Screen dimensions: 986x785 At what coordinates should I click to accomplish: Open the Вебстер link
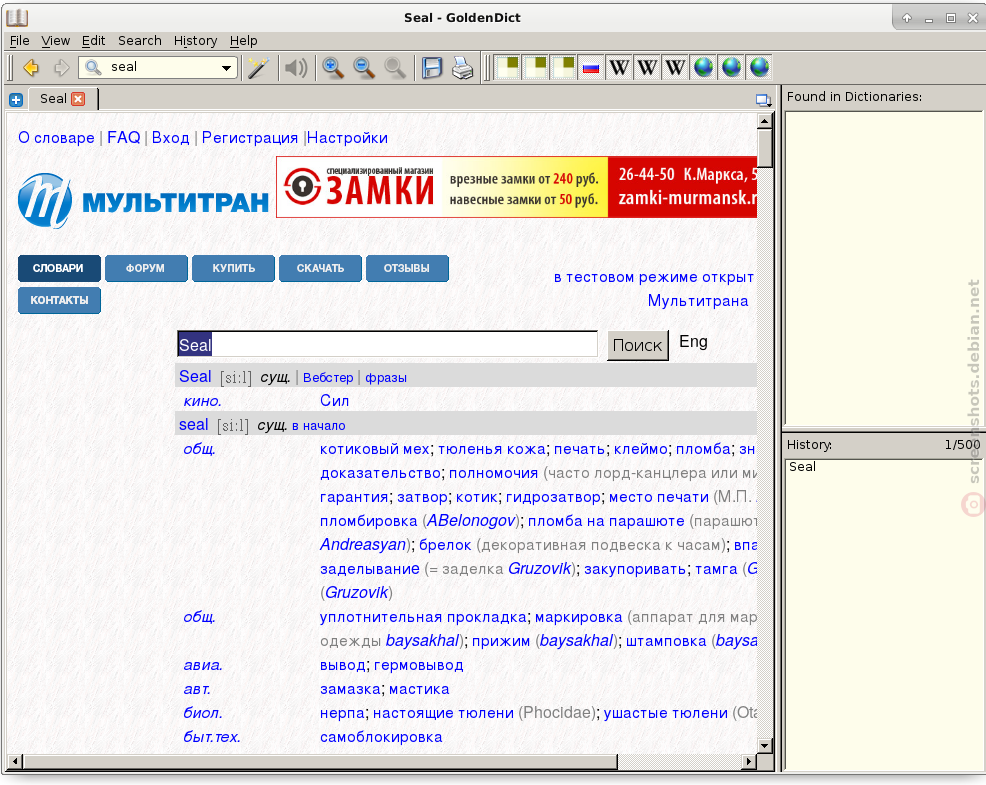tap(328, 377)
